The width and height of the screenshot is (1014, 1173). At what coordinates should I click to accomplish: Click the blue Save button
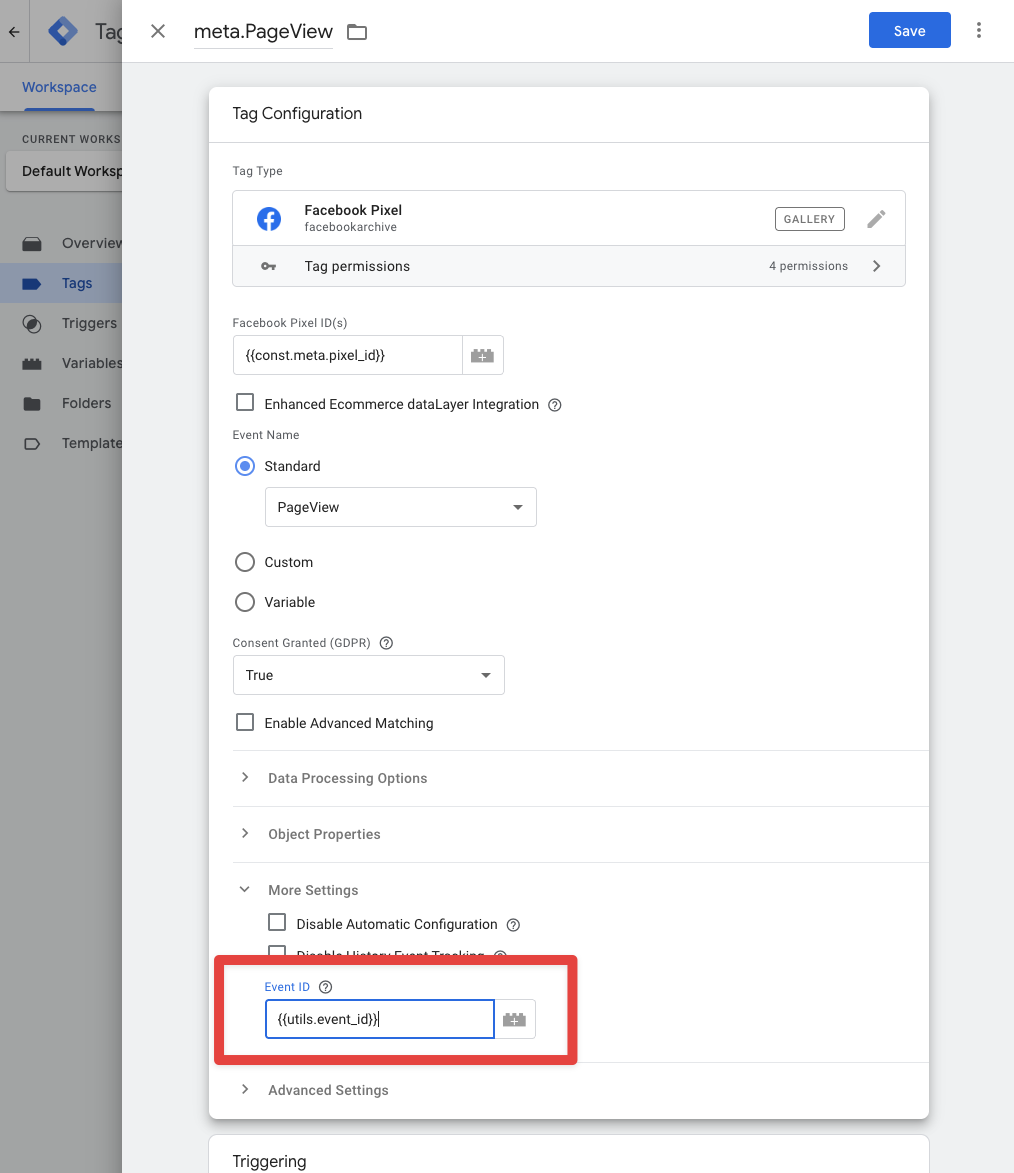click(909, 31)
